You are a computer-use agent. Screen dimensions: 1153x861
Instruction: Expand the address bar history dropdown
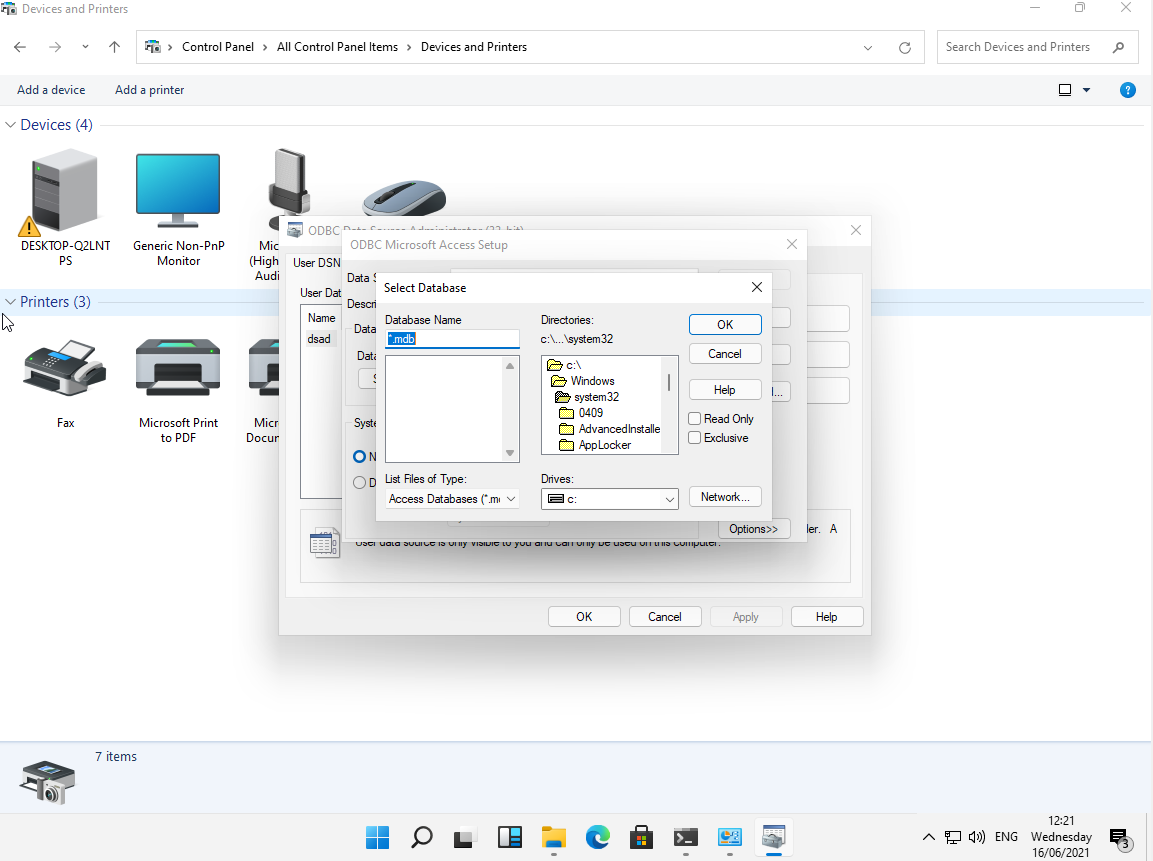pos(868,47)
